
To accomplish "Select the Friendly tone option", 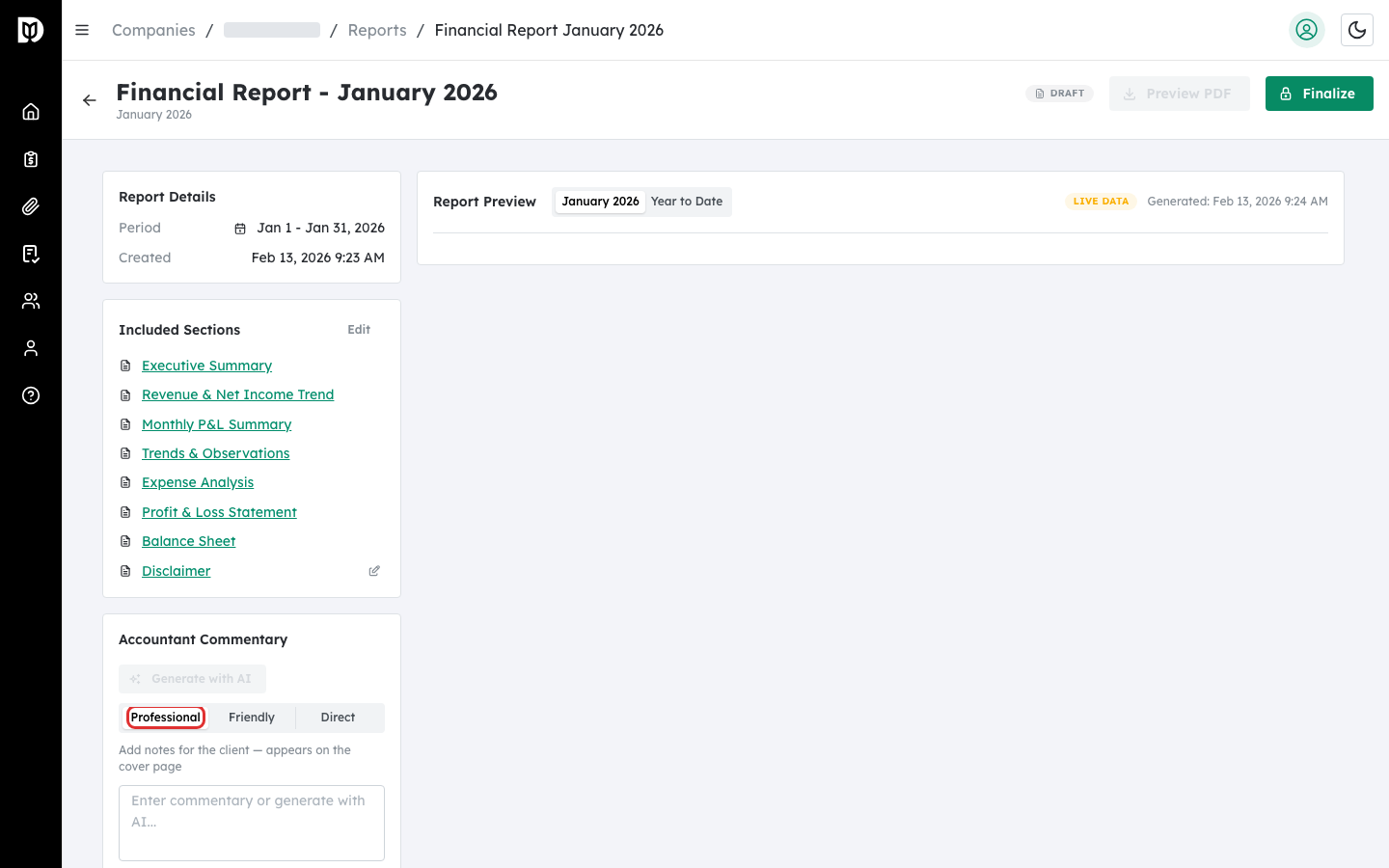I will (x=252, y=718).
